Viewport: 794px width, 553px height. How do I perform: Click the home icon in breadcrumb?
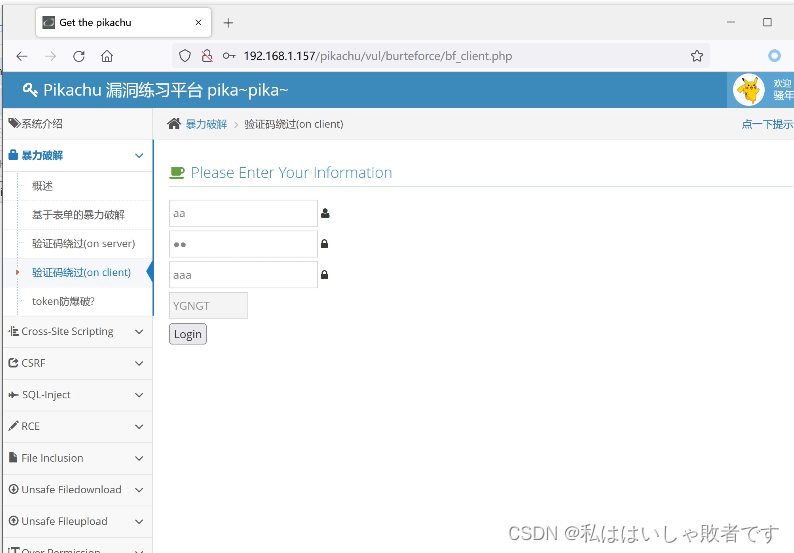click(x=174, y=124)
